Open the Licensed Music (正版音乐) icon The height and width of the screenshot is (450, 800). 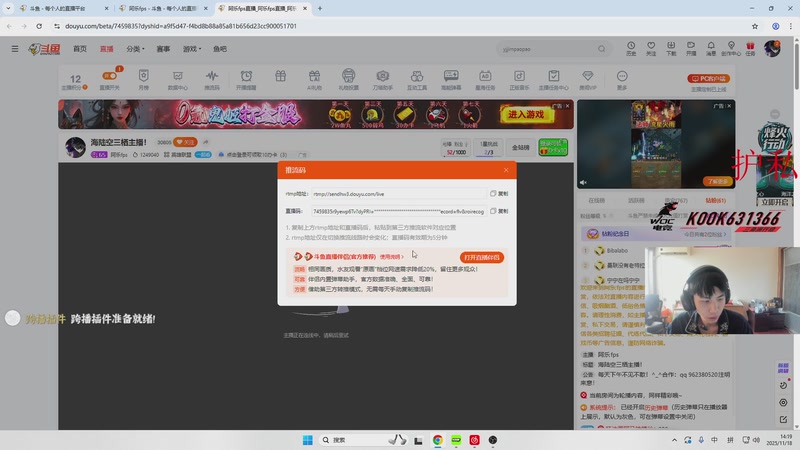click(x=519, y=80)
